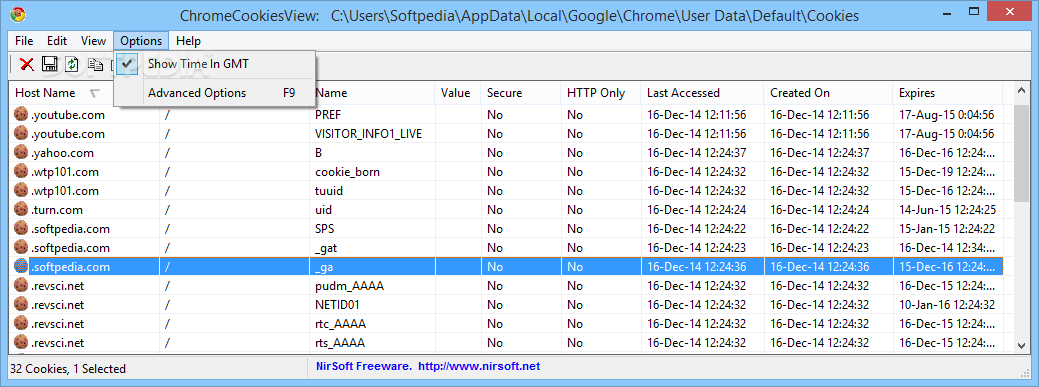
Task: Sort by the HTTP Only column header
Action: click(600, 93)
